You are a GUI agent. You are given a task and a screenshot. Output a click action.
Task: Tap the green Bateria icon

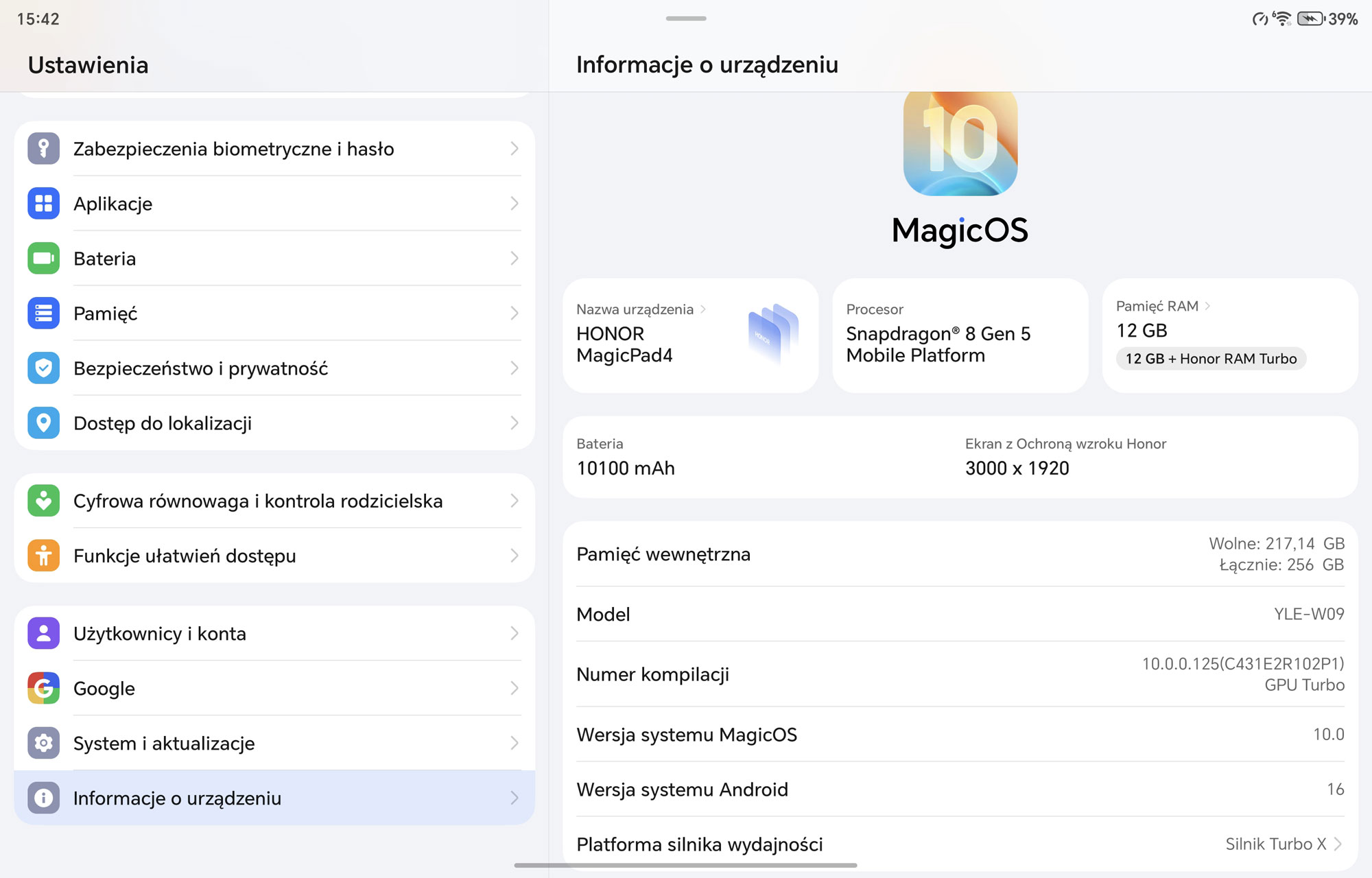pyautogui.click(x=43, y=259)
